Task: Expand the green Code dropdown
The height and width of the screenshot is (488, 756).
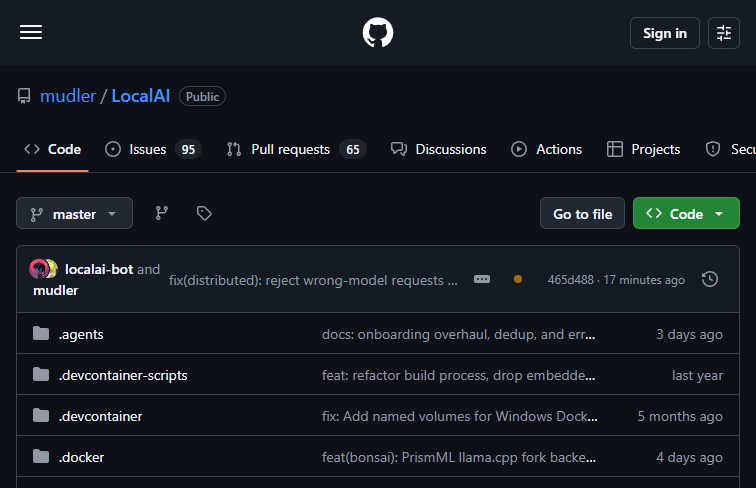Action: point(686,213)
